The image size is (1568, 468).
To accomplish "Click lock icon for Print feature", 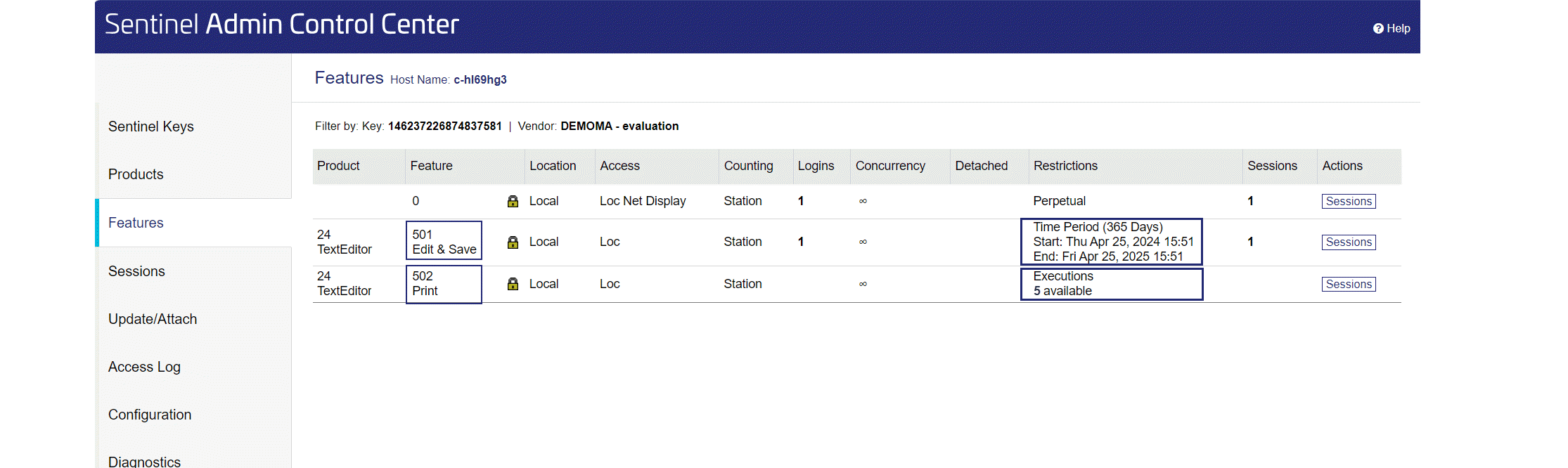I will tap(513, 284).
